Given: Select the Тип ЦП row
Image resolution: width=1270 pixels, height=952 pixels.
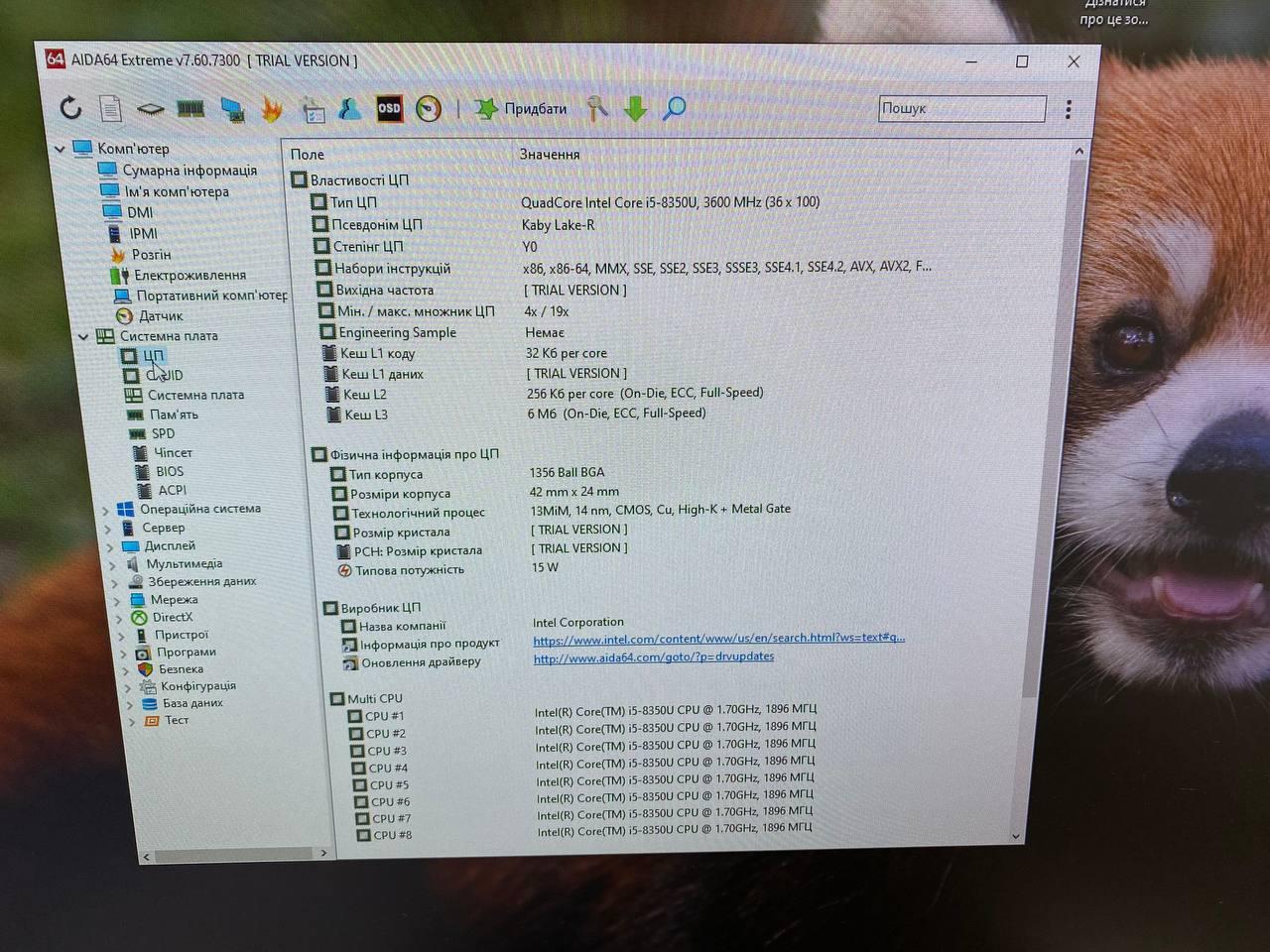Looking at the screenshot, I should click(x=566, y=202).
